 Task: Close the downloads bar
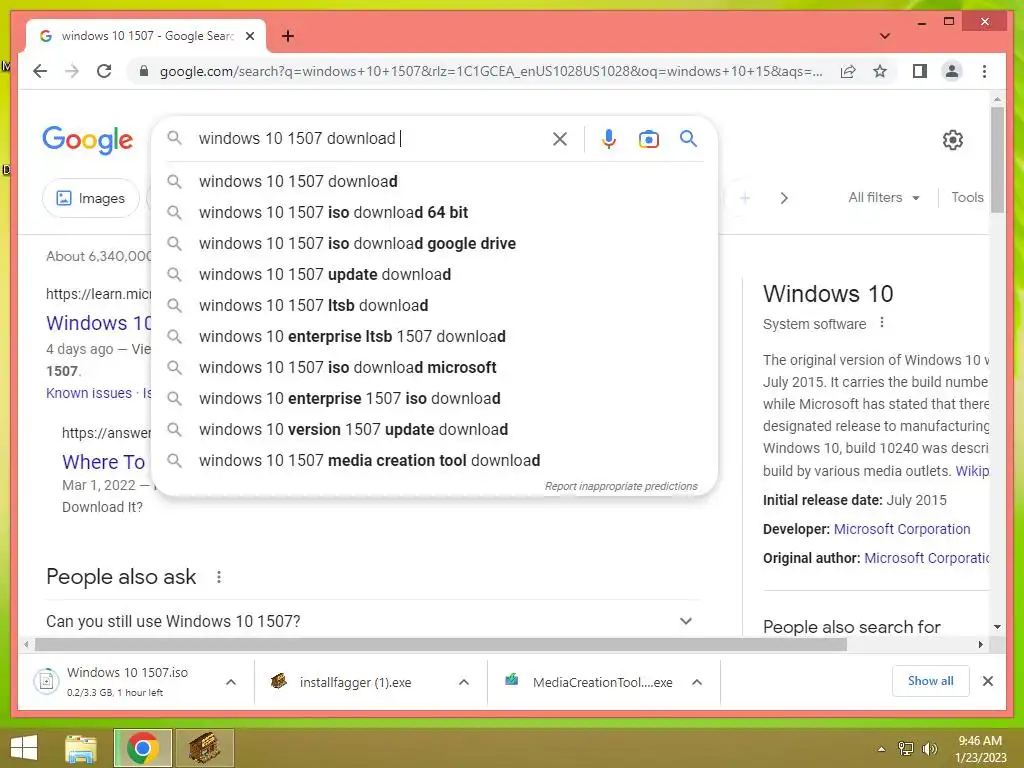987,681
